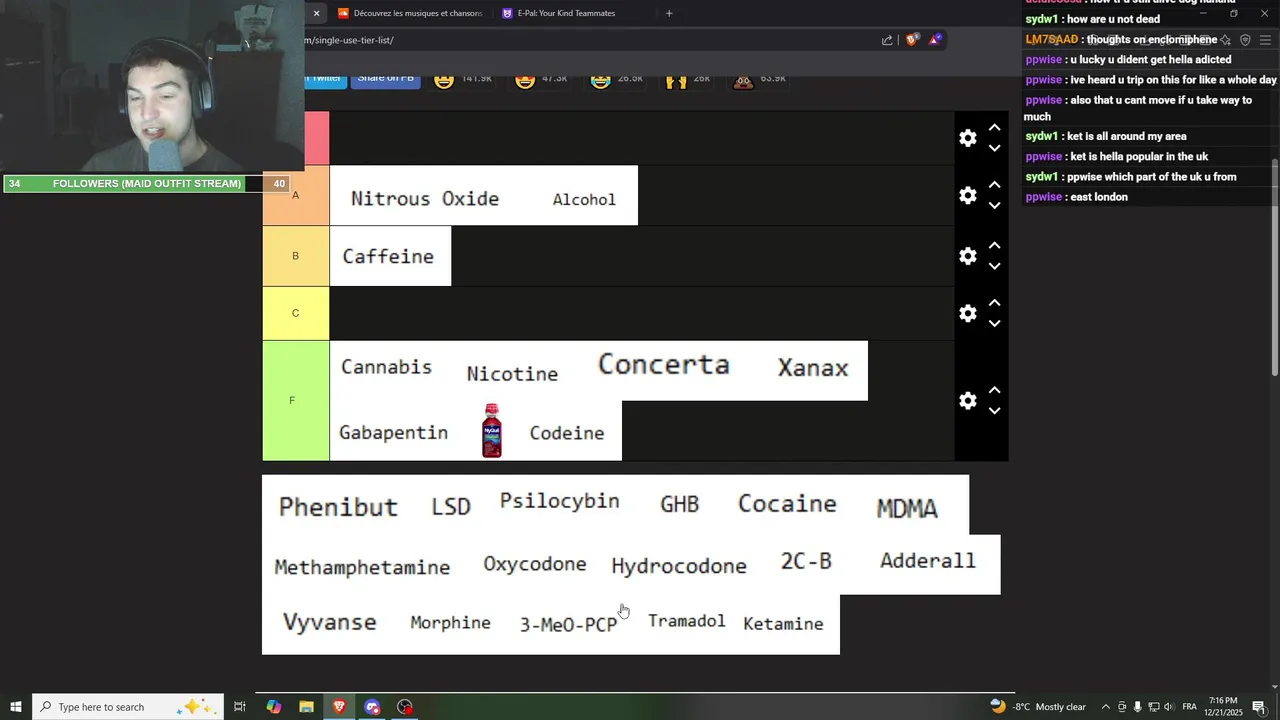Click the Type here to search box
This screenshot has width=1280, height=720.
click(x=130, y=707)
